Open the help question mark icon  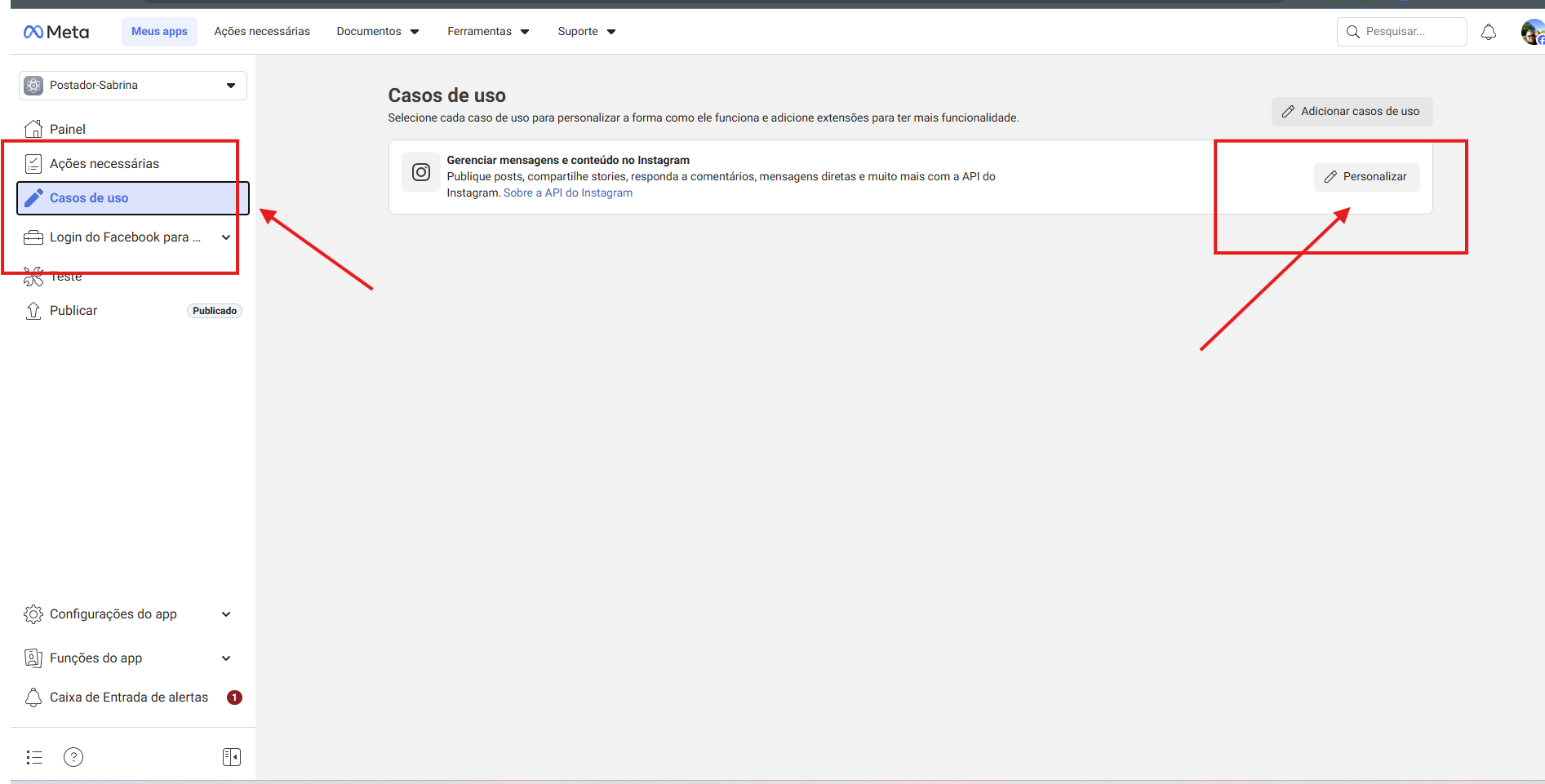73,757
